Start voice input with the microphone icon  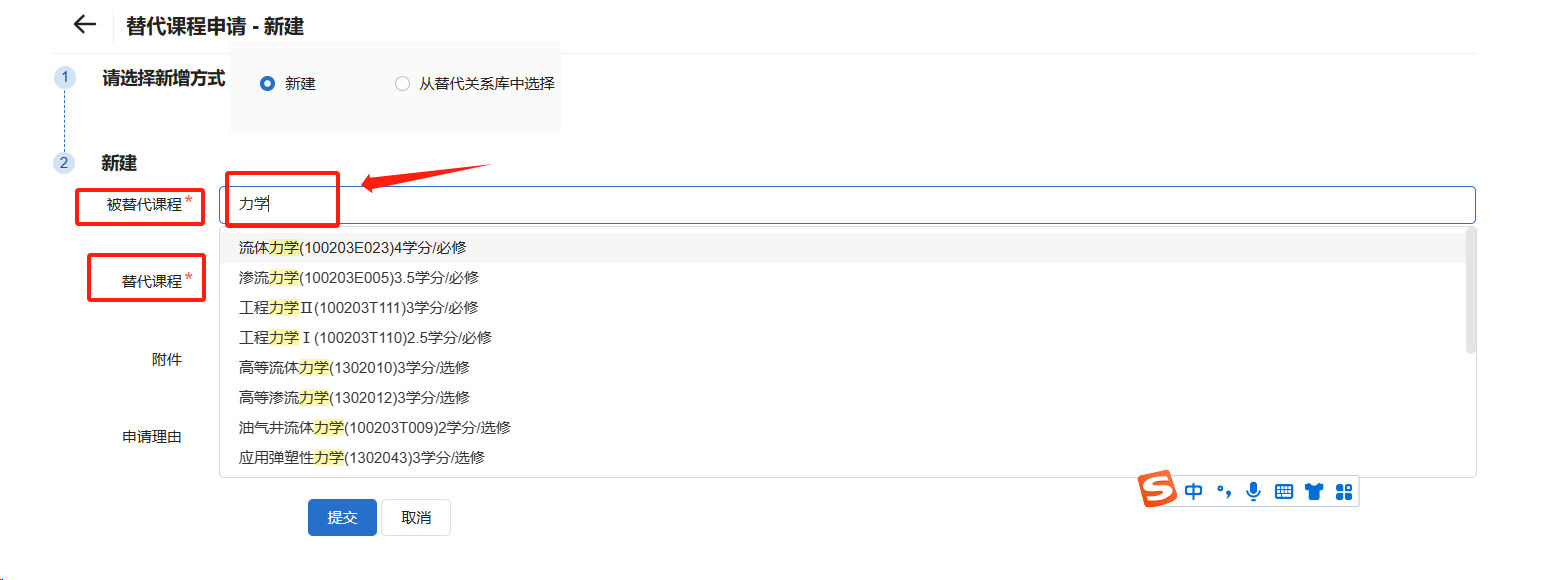pyautogui.click(x=1253, y=491)
